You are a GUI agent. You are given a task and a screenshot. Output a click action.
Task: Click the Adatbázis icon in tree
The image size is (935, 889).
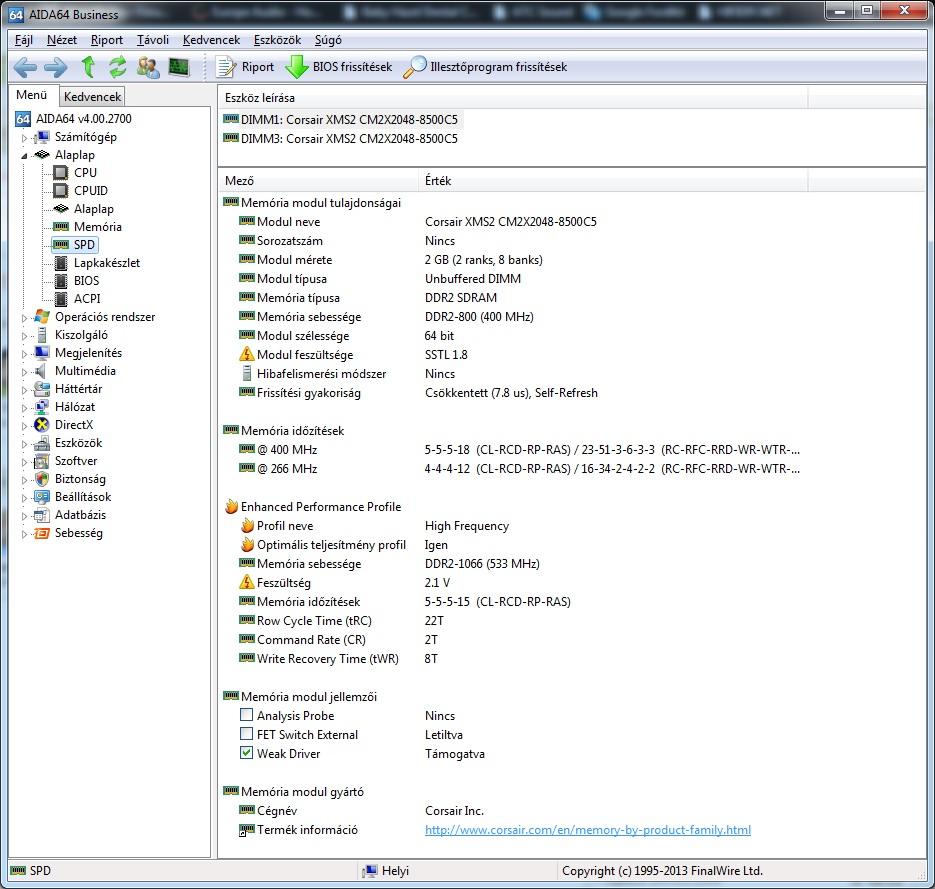pos(42,515)
